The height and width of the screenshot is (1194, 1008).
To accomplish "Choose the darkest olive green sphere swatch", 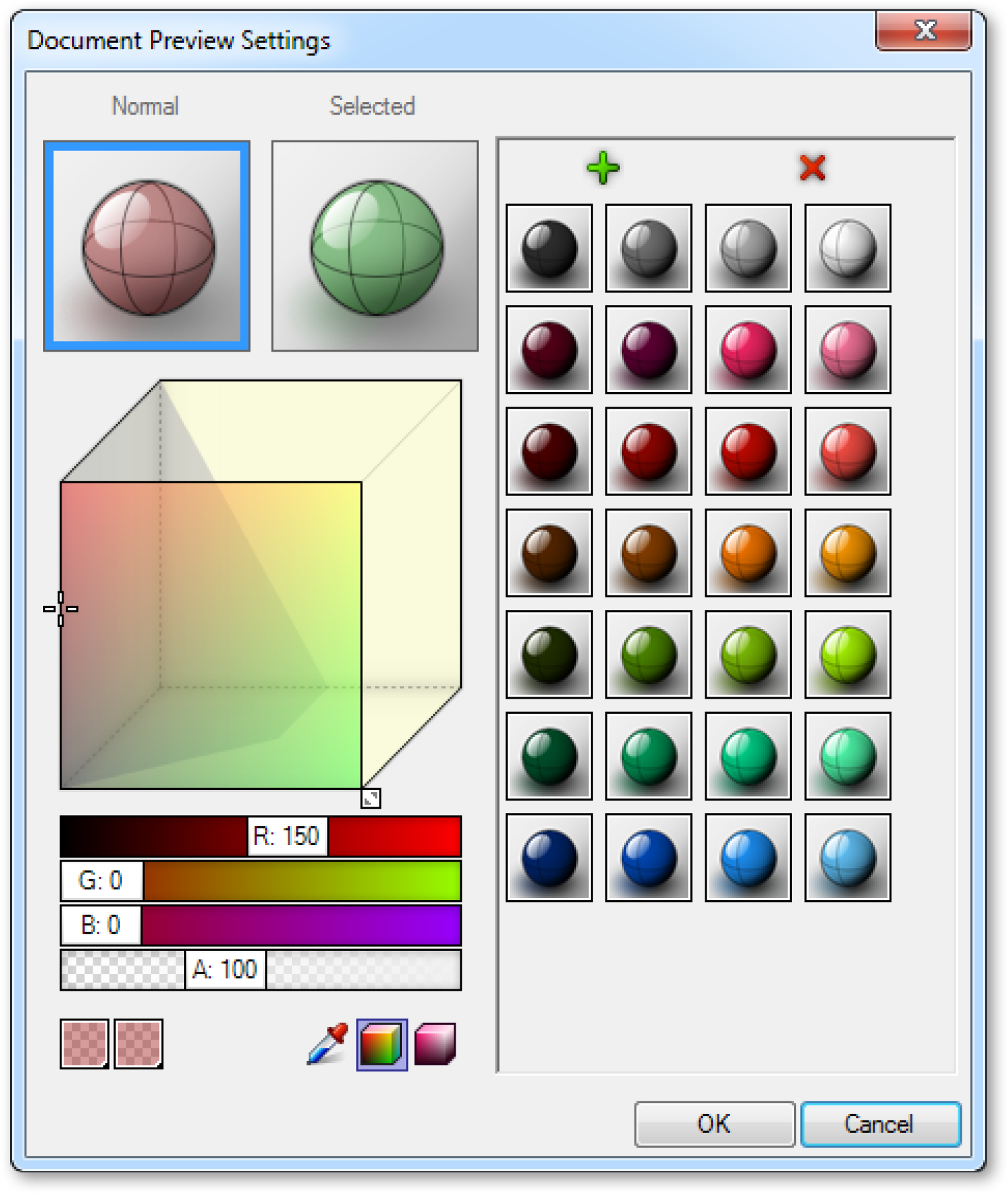I will (x=549, y=654).
